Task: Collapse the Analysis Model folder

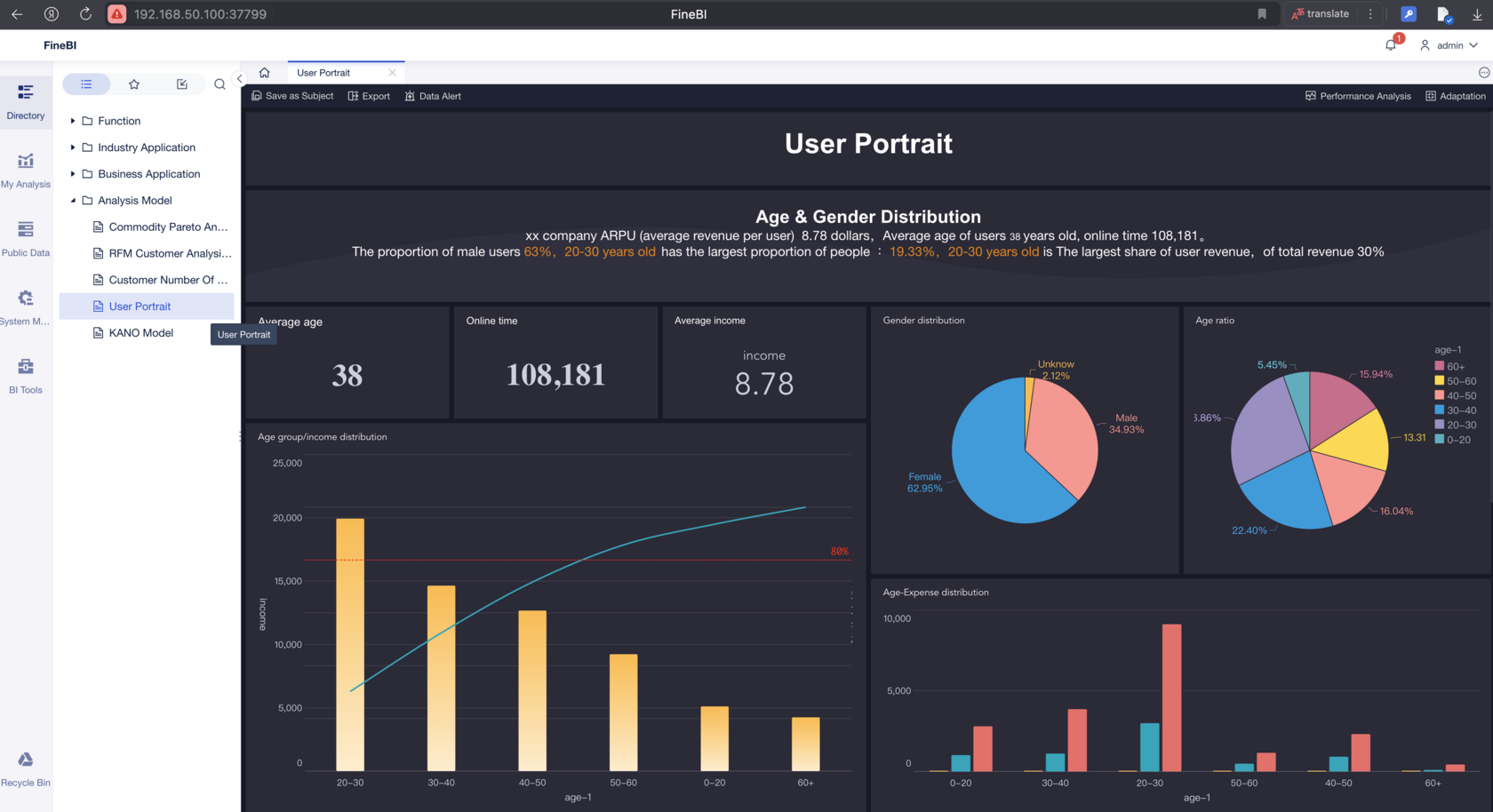Action: click(73, 201)
